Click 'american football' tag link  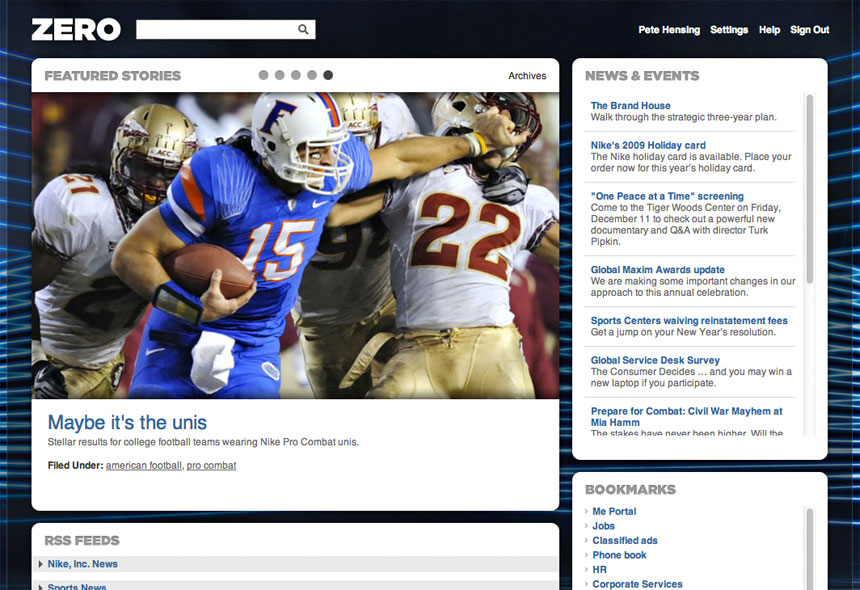[144, 466]
